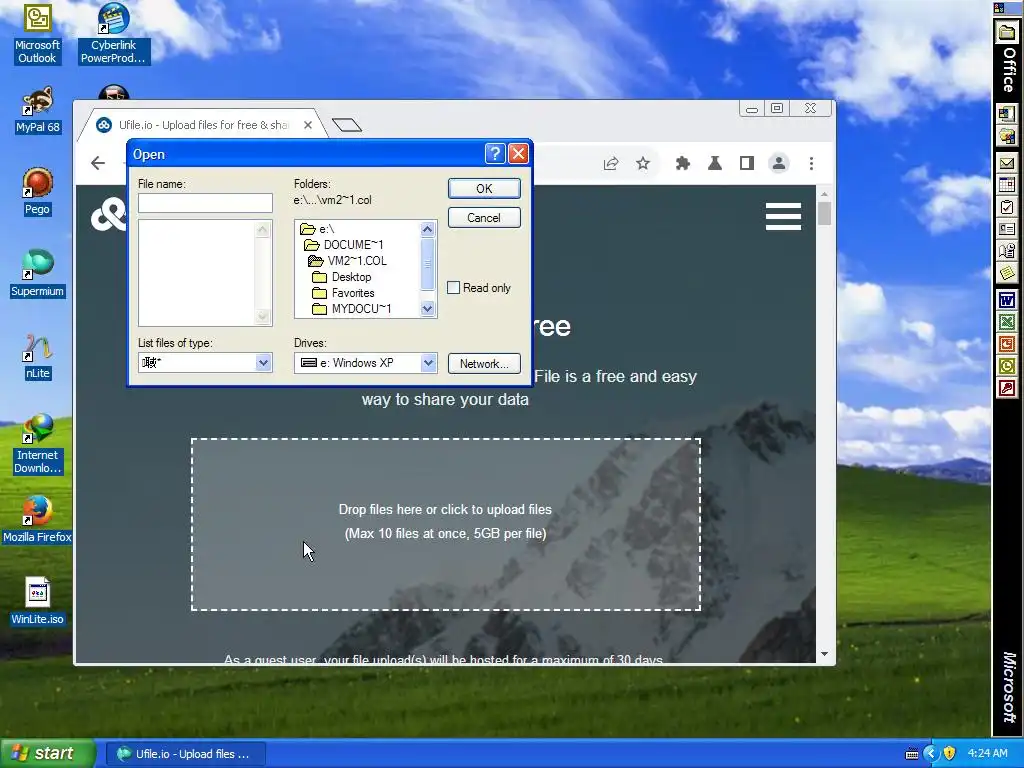Viewport: 1024px width, 768px height.
Task: Click the Network... button
Action: tap(484, 364)
